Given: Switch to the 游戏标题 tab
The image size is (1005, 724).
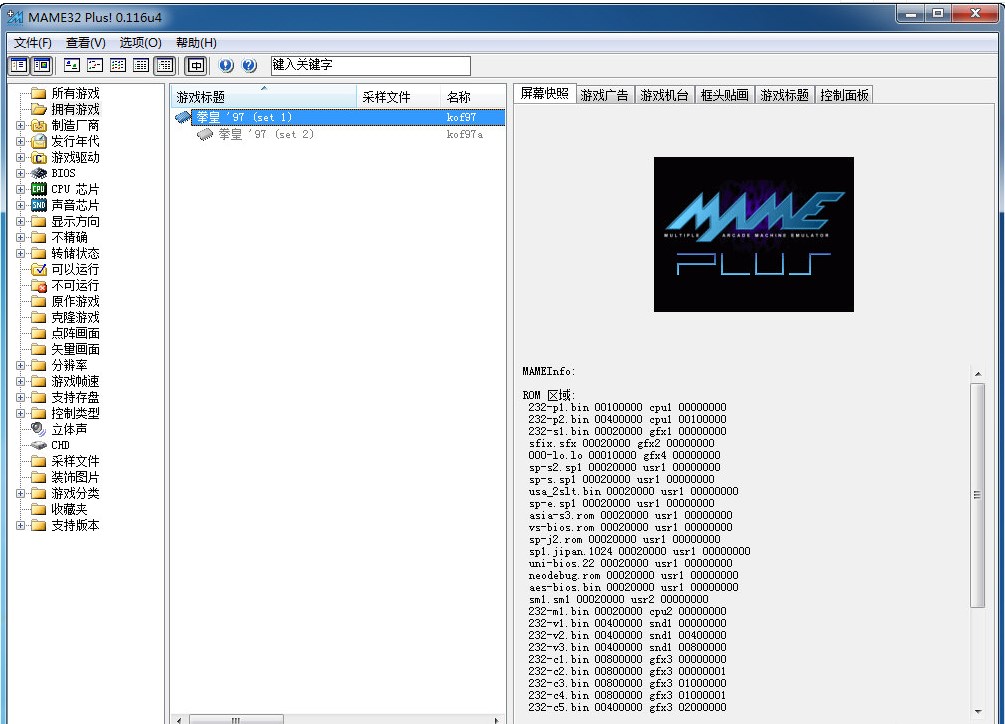Looking at the screenshot, I should 785,95.
